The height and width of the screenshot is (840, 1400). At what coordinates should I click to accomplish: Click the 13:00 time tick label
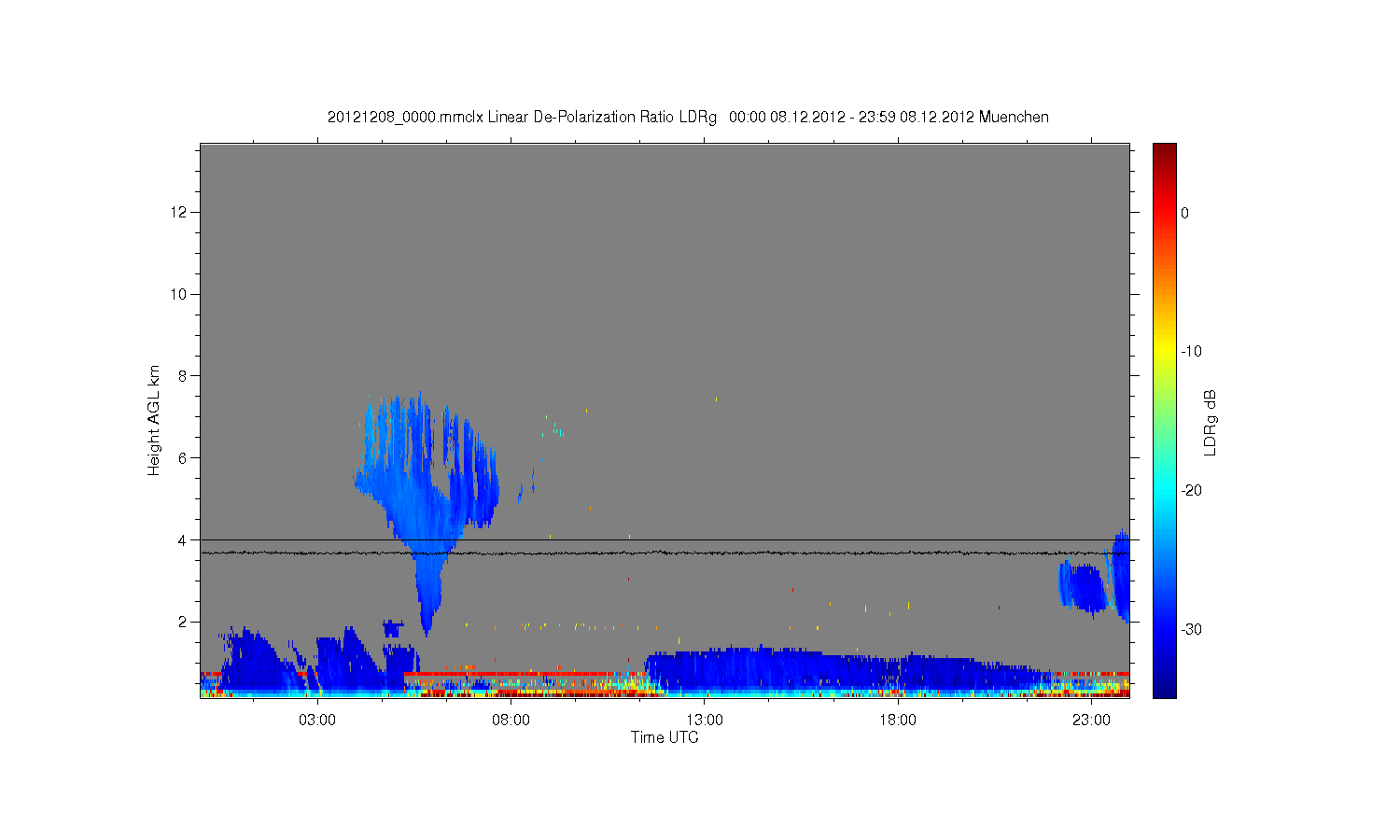(x=705, y=721)
